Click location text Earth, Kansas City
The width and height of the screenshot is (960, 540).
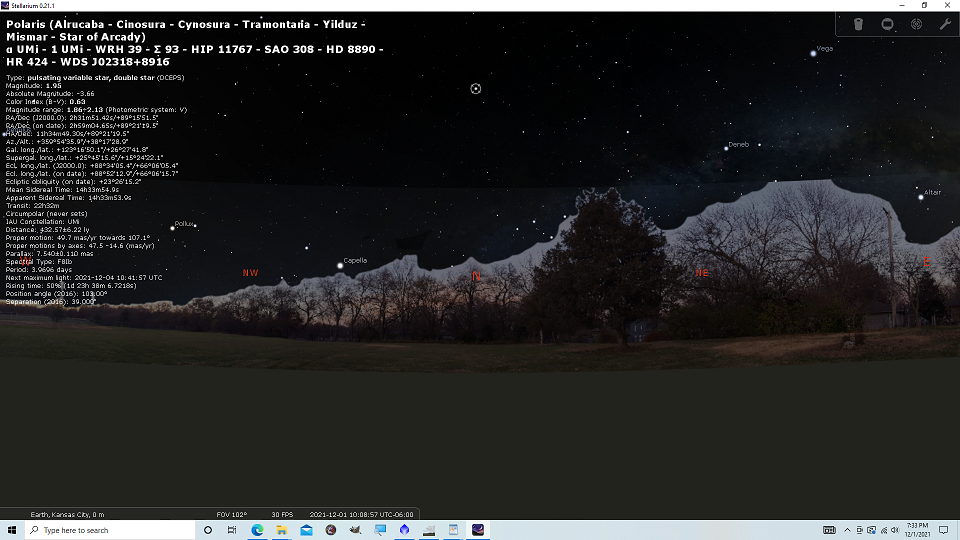tap(67, 515)
